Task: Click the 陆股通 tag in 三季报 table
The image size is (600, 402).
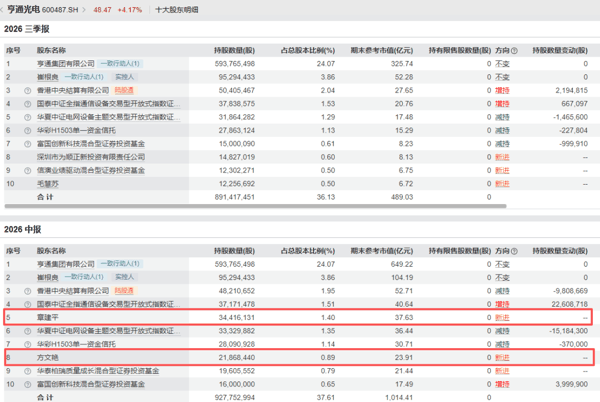Action: click(x=124, y=91)
